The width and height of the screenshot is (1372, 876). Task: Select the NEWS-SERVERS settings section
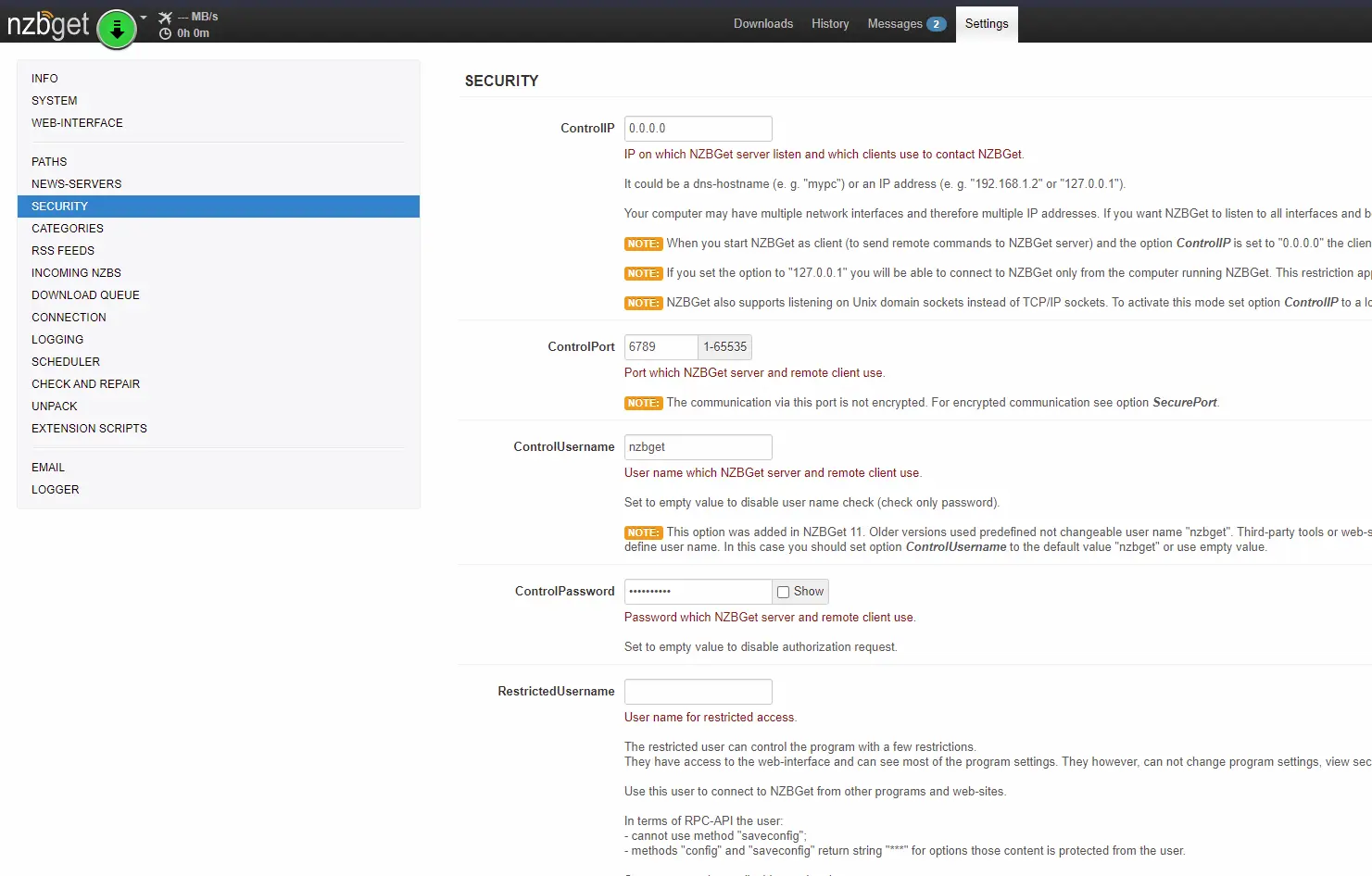(x=76, y=184)
